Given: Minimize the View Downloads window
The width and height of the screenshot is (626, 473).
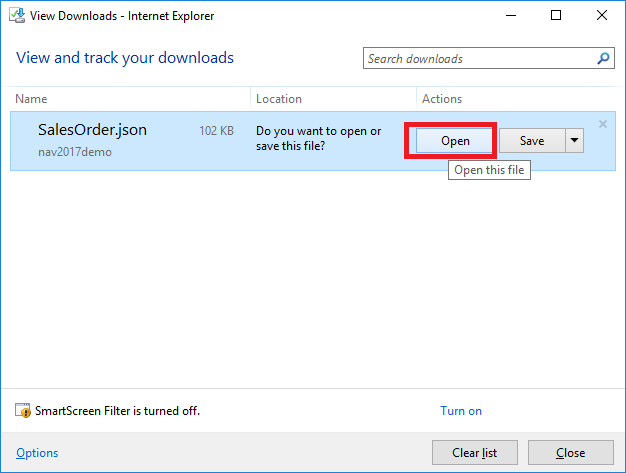Looking at the screenshot, I should (x=511, y=16).
